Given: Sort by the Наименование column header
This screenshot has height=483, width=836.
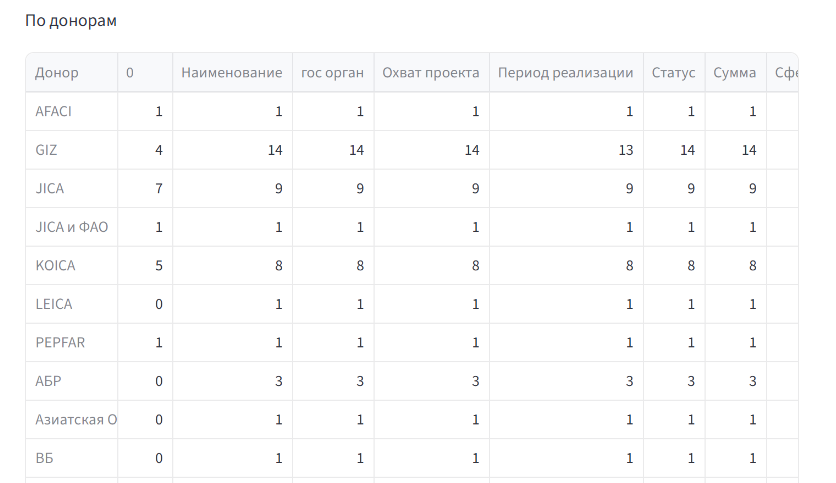Looking at the screenshot, I should click(231, 73).
